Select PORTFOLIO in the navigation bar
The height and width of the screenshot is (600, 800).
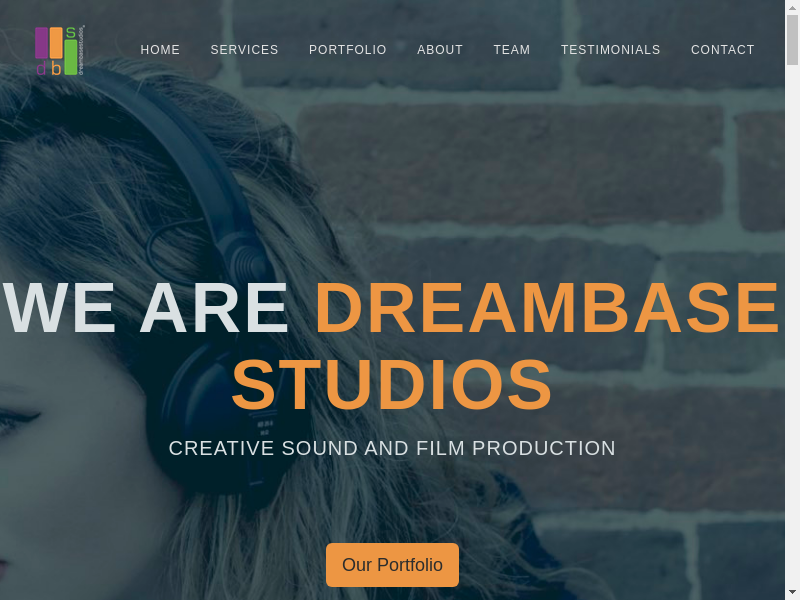347,49
